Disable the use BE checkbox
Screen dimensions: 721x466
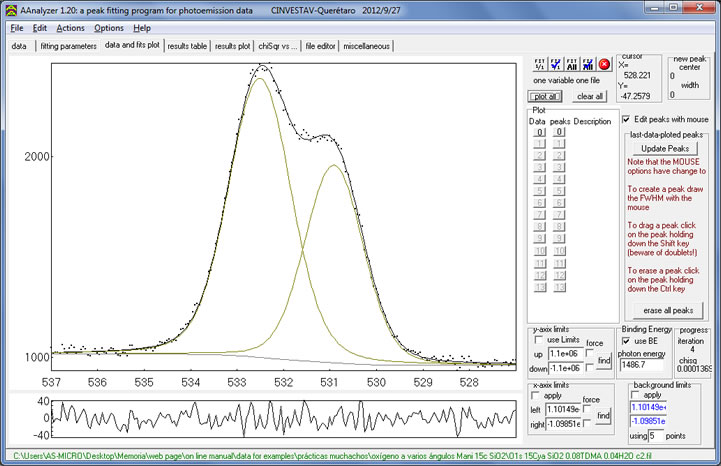(x=628, y=342)
